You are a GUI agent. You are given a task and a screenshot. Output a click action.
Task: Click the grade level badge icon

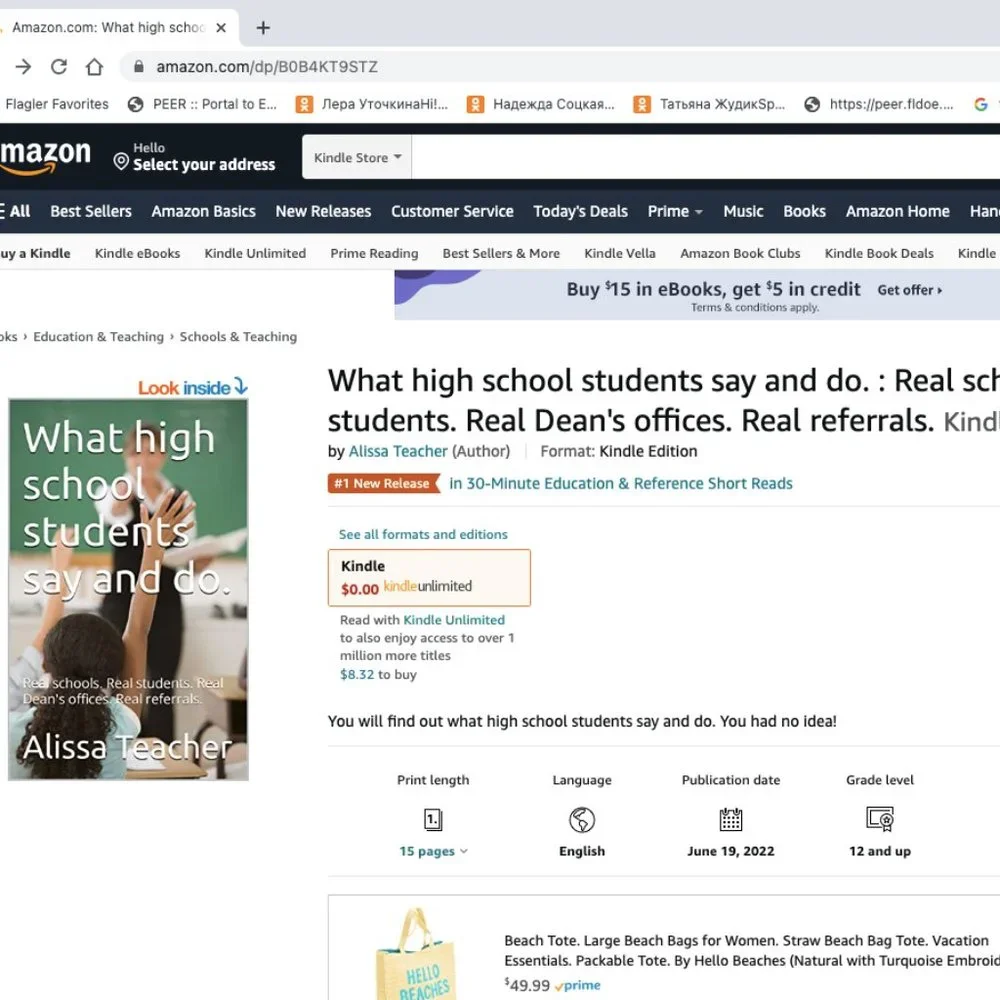tap(879, 820)
